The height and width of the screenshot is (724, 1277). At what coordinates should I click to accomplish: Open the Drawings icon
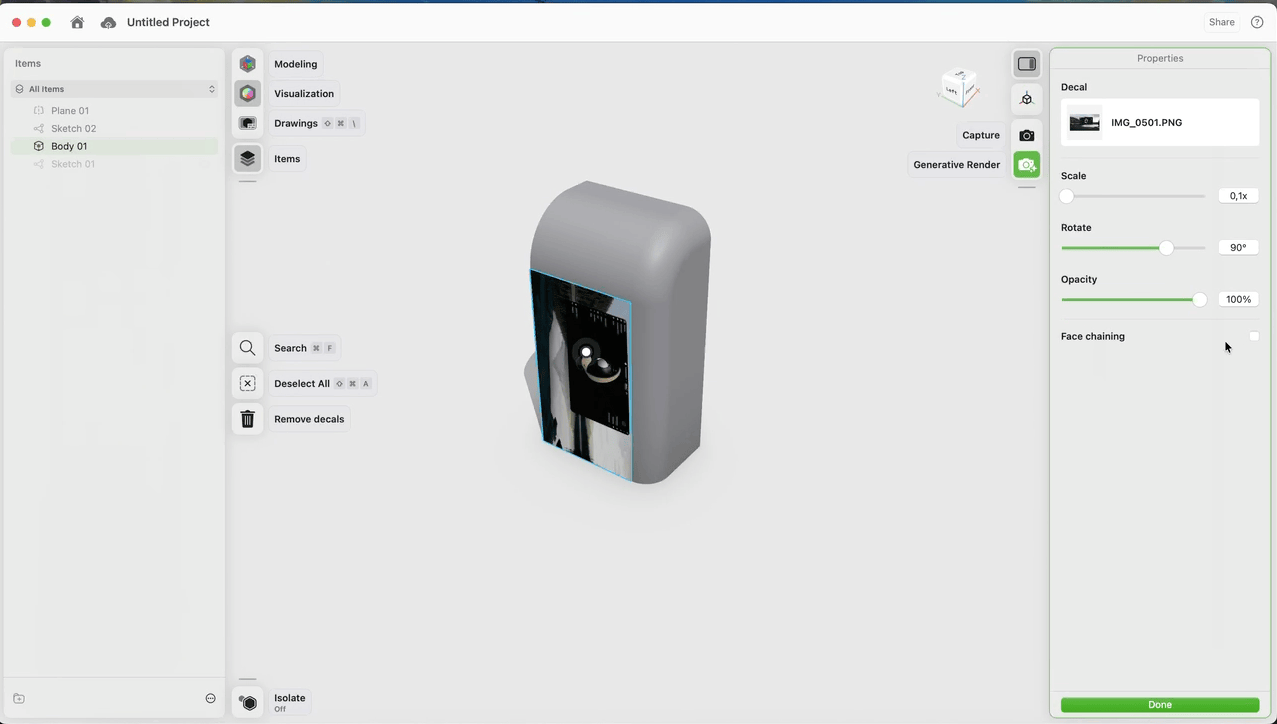(248, 124)
